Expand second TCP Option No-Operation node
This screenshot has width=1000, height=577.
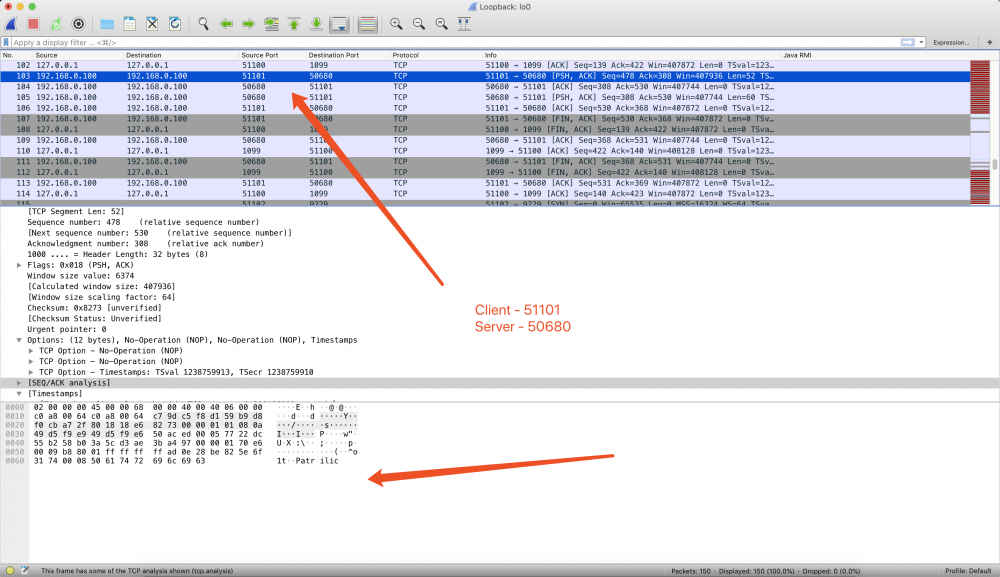31,362
